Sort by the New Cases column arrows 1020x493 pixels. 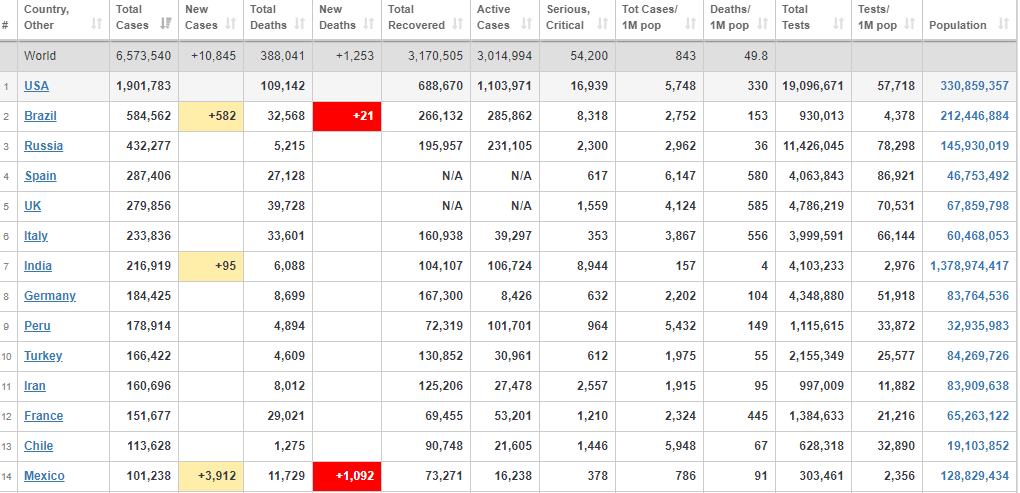[230, 25]
